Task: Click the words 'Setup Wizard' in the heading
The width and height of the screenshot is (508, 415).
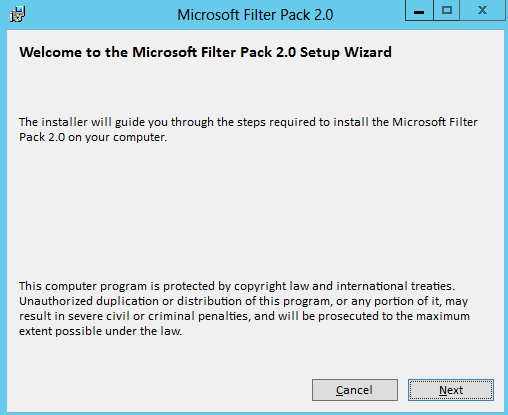Action: pyautogui.click(x=346, y=52)
